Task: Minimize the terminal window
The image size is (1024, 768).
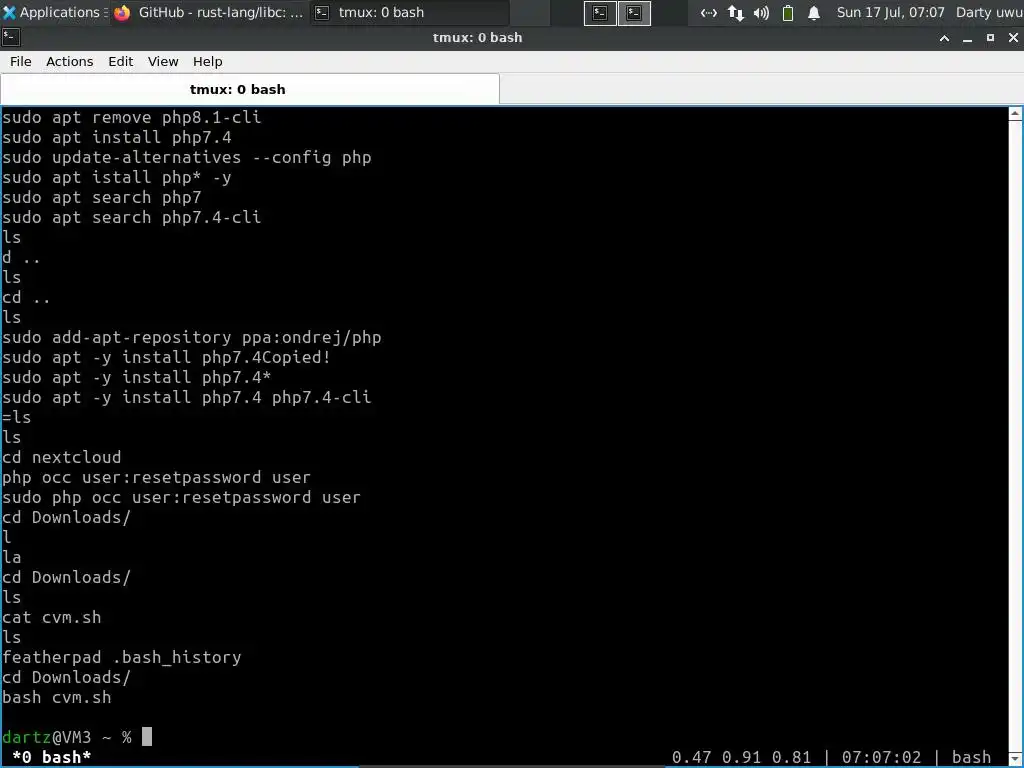Action: pos(967,38)
